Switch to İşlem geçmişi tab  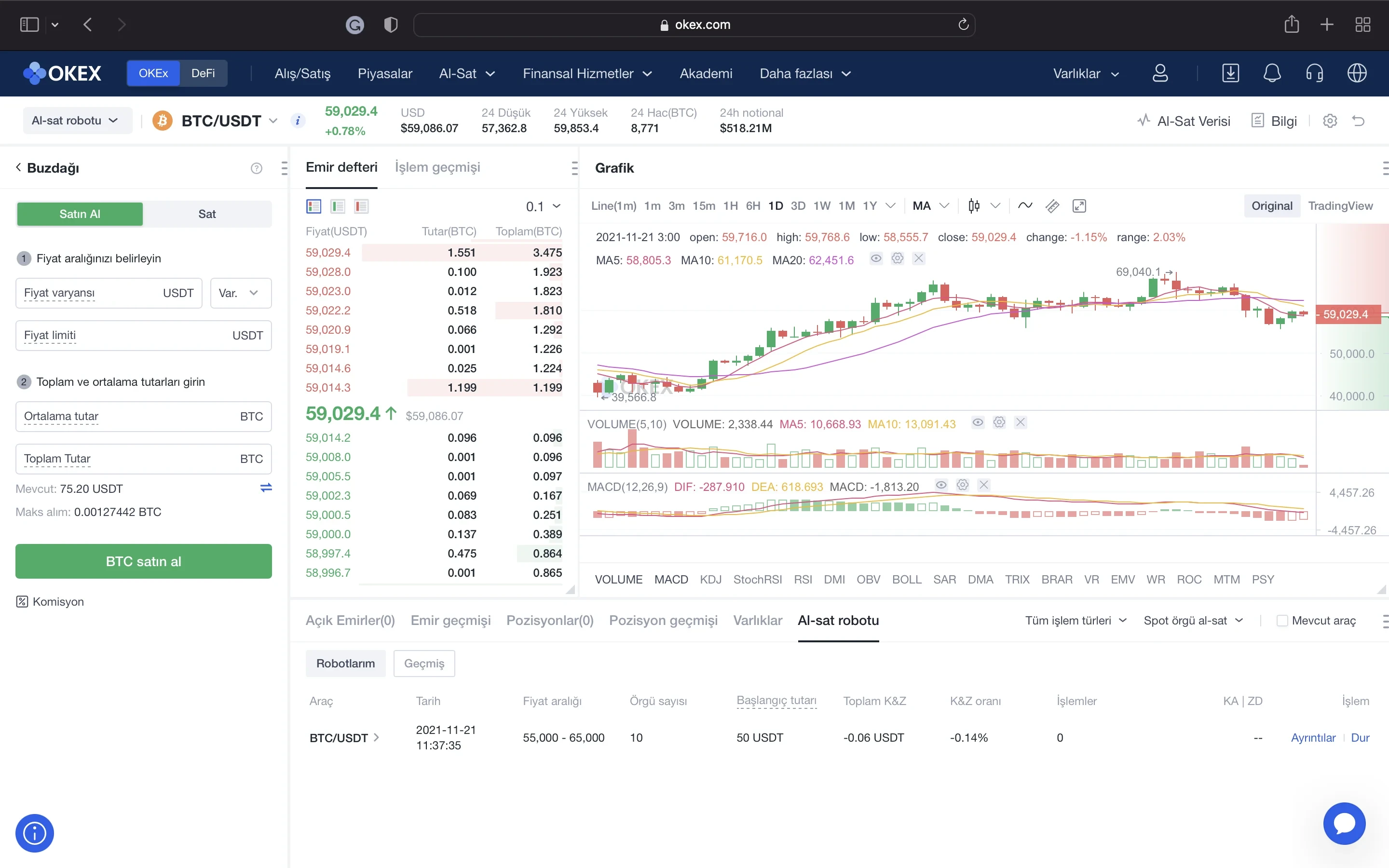click(437, 167)
